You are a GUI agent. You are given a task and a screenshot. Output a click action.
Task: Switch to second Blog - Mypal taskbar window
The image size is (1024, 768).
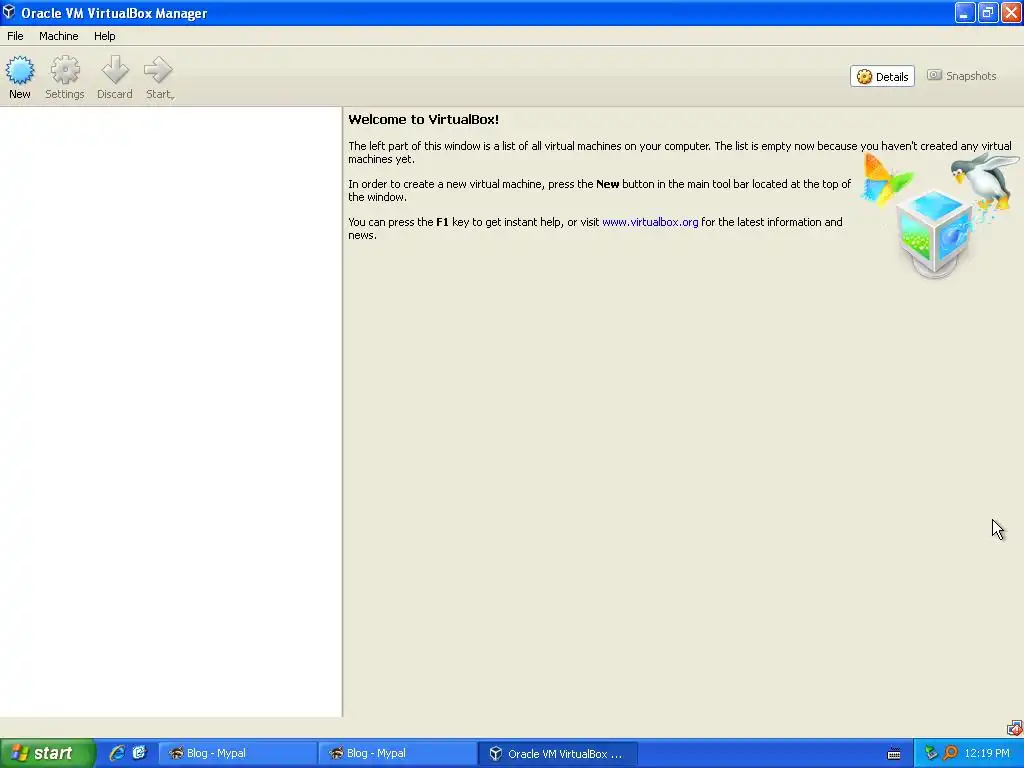pos(398,753)
